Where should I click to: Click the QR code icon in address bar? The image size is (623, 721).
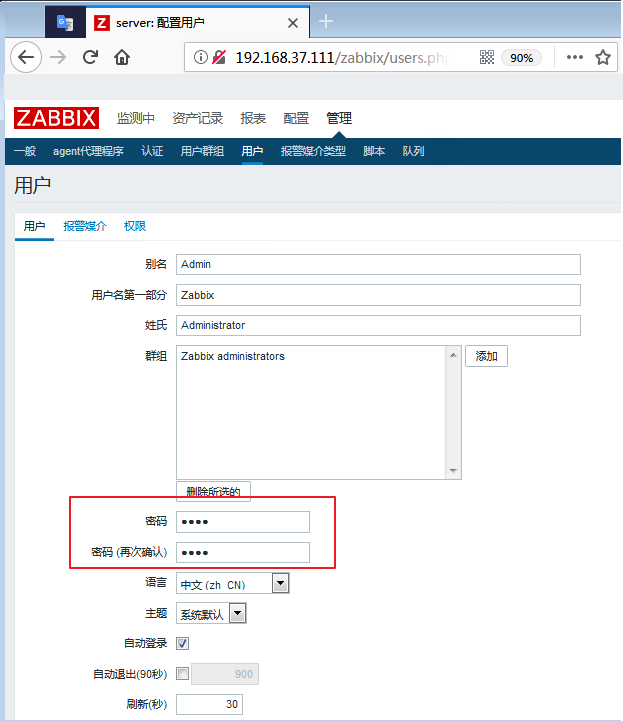click(487, 57)
